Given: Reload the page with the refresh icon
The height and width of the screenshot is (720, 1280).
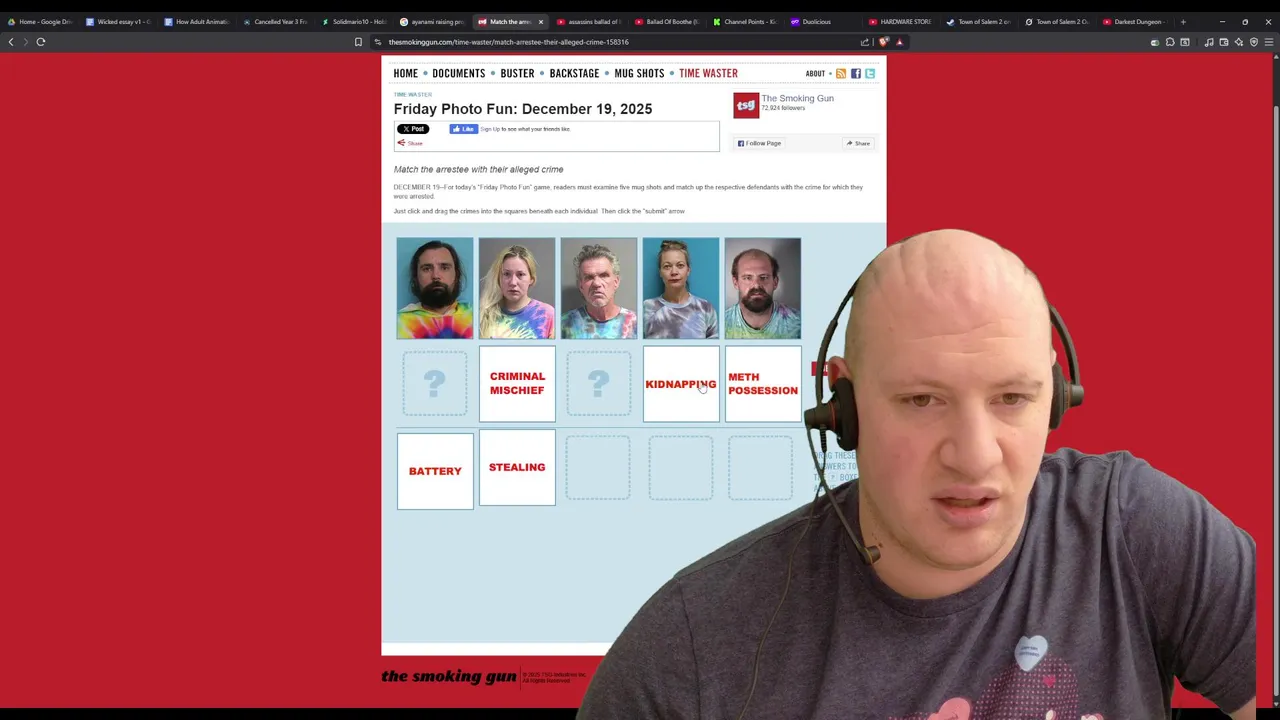Looking at the screenshot, I should point(41,42).
